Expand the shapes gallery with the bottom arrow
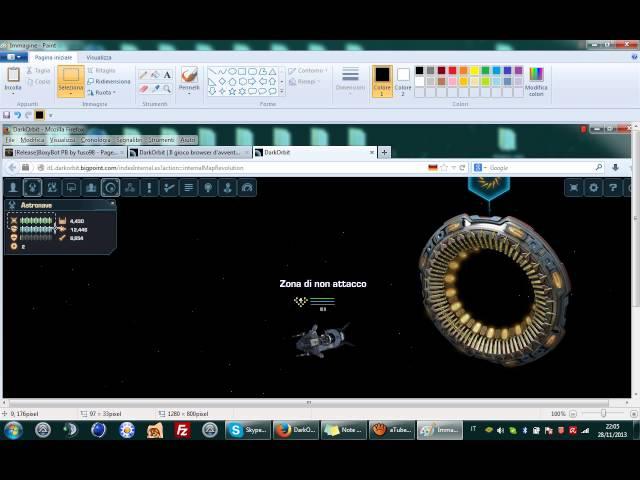The height and width of the screenshot is (480, 640). pos(282,91)
